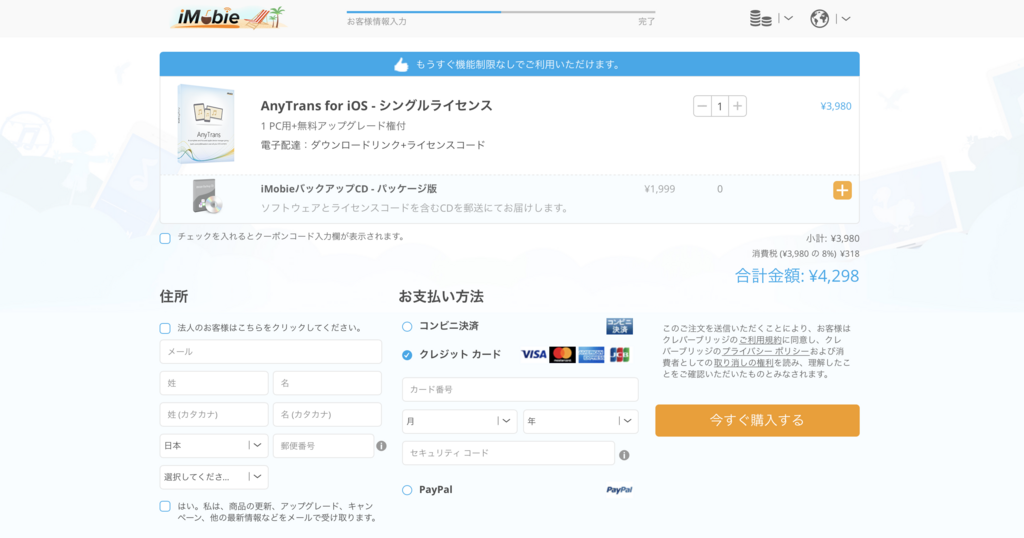Open the 取り消しの権利 link
Image resolution: width=1024 pixels, height=538 pixels.
743,363
